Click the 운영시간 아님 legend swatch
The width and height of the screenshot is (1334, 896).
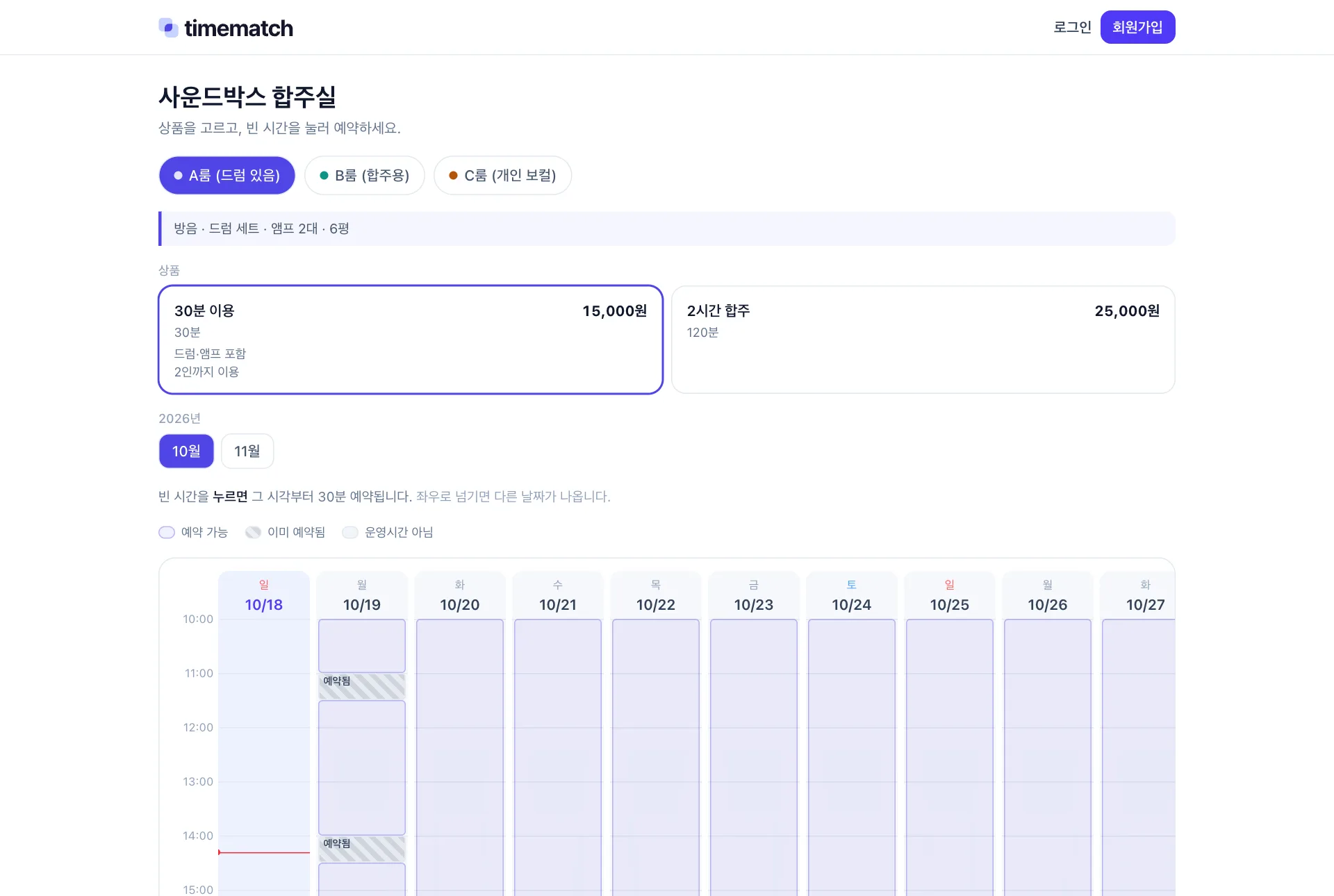(x=350, y=532)
